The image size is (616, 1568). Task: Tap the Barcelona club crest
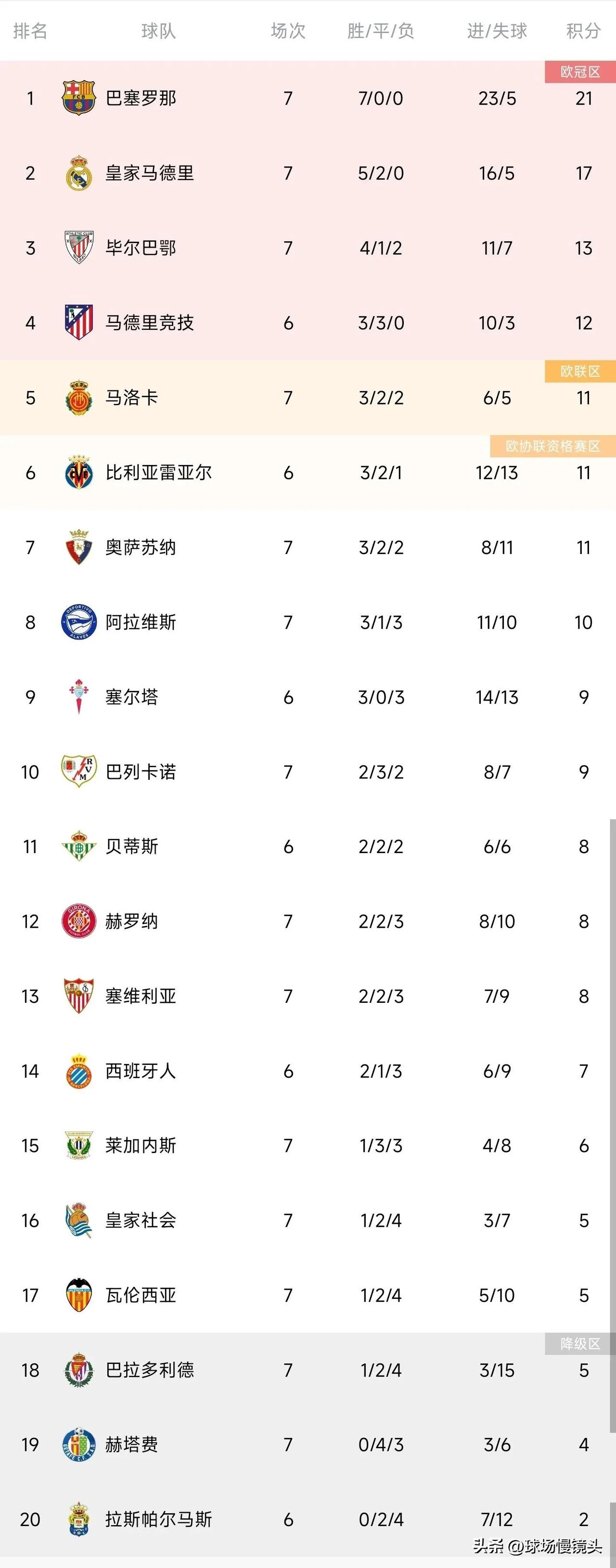click(x=78, y=97)
